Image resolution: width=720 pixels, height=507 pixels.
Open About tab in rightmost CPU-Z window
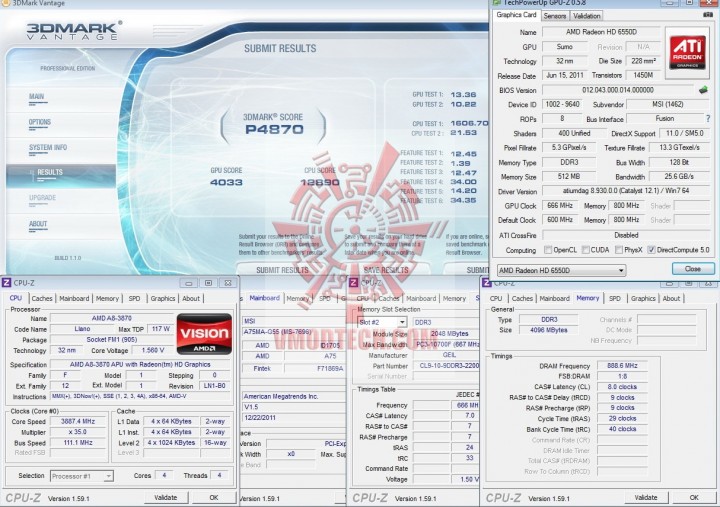[x=671, y=298]
